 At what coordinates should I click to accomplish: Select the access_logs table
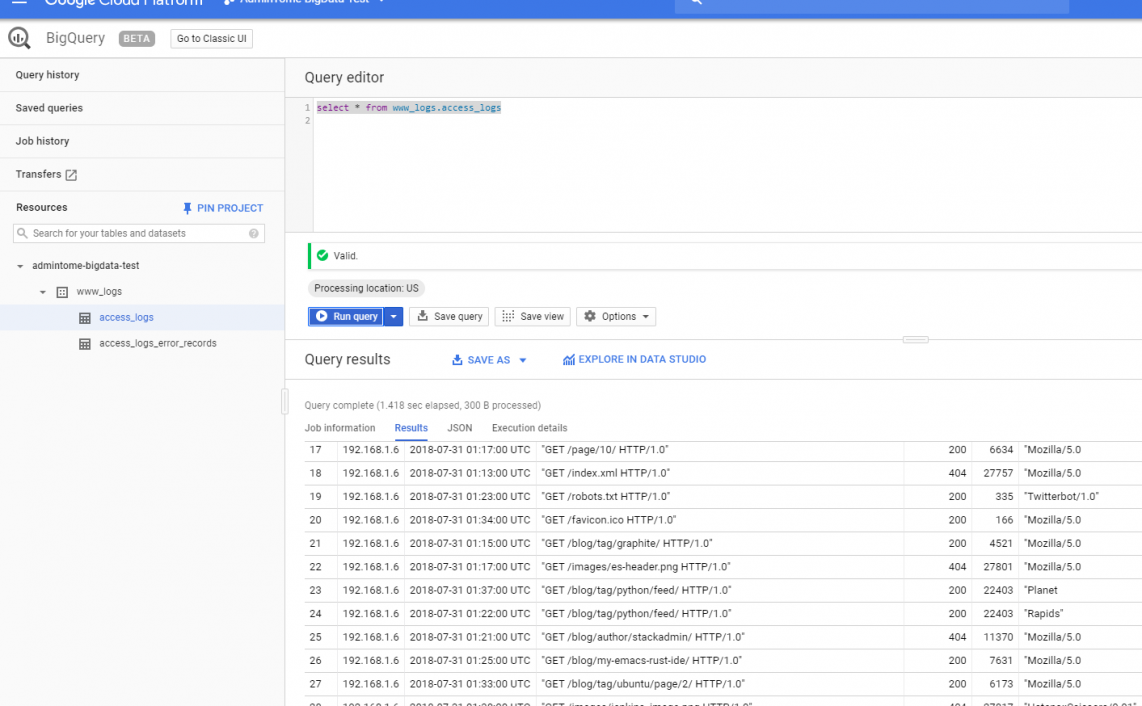tap(126, 317)
